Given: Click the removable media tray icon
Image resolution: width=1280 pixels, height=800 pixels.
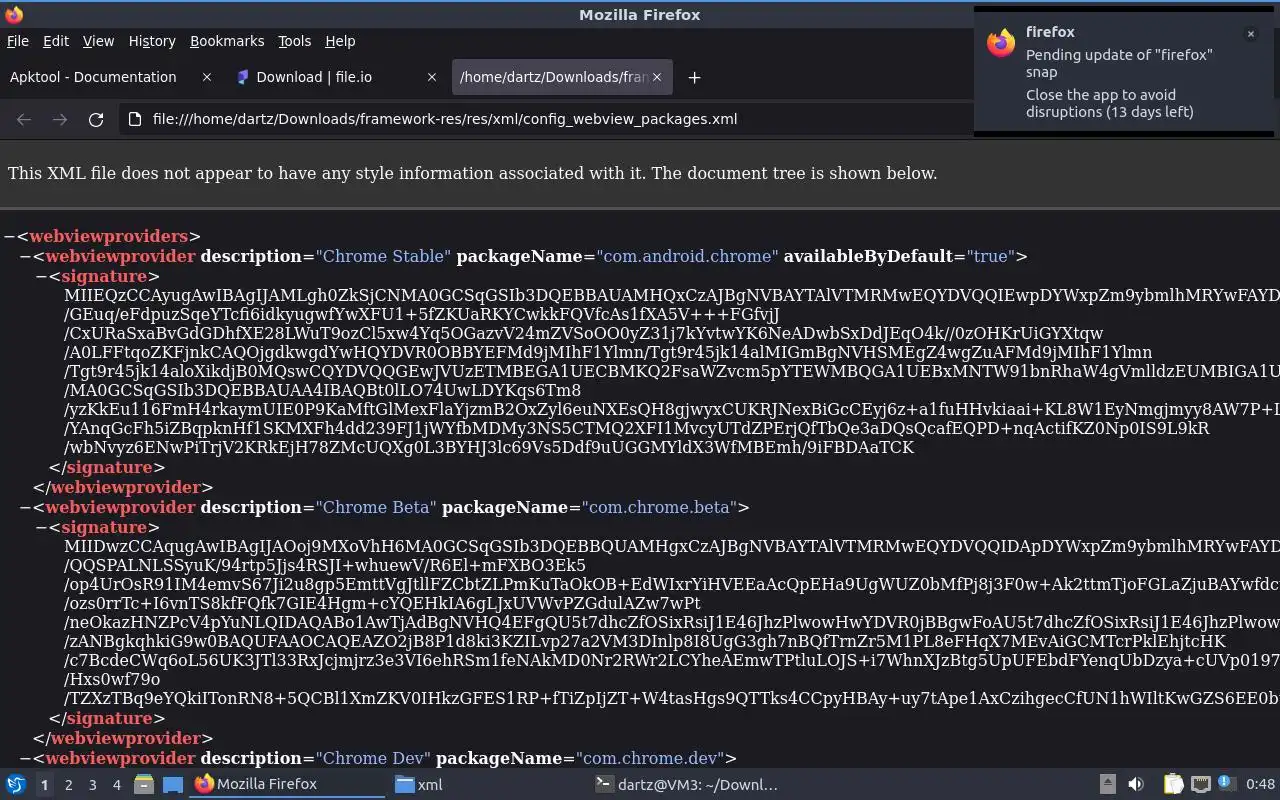Looking at the screenshot, I should (x=1107, y=784).
